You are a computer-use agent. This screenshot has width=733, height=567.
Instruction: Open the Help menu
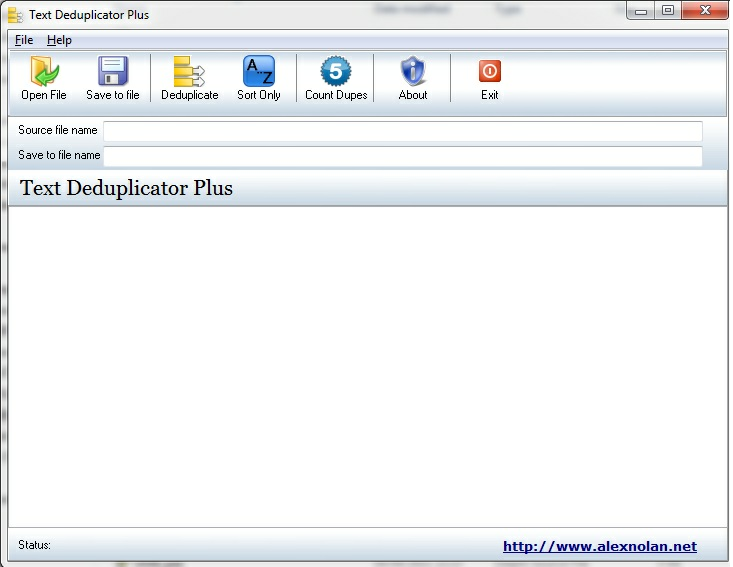coord(59,40)
